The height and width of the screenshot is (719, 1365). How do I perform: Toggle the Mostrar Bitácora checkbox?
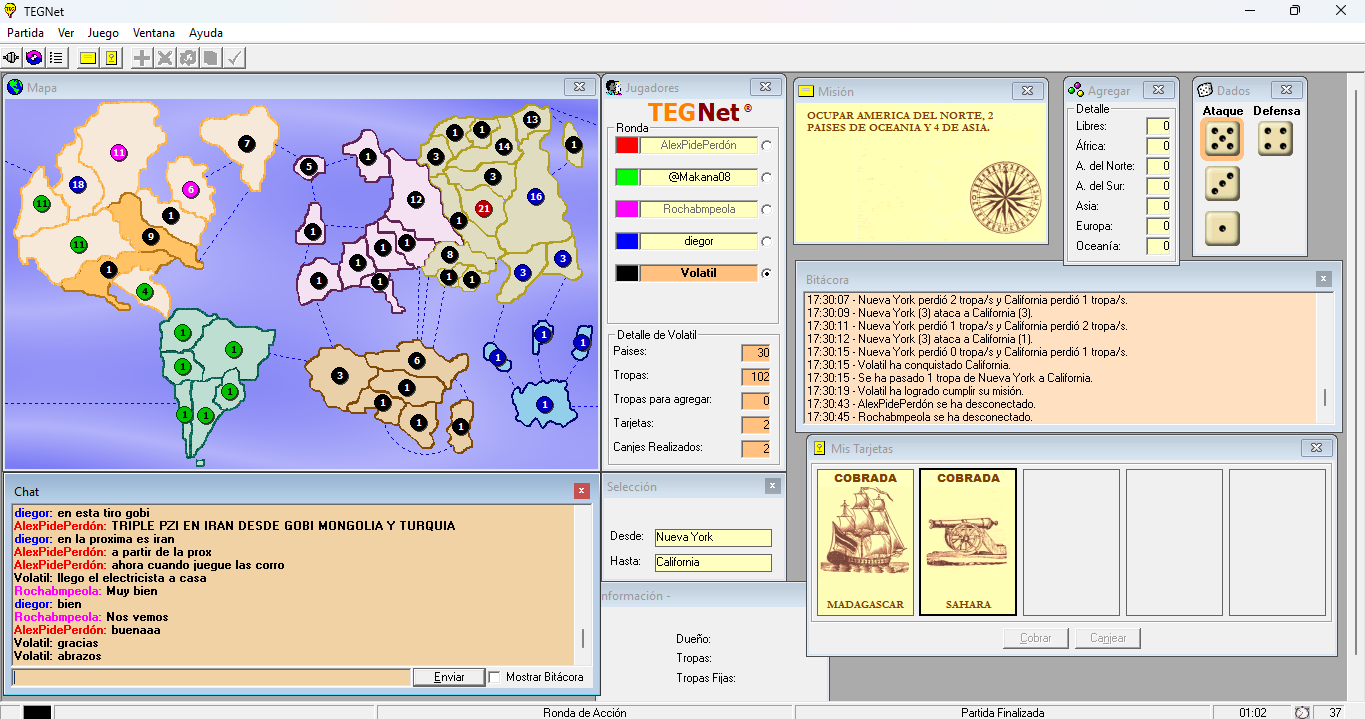click(x=494, y=677)
